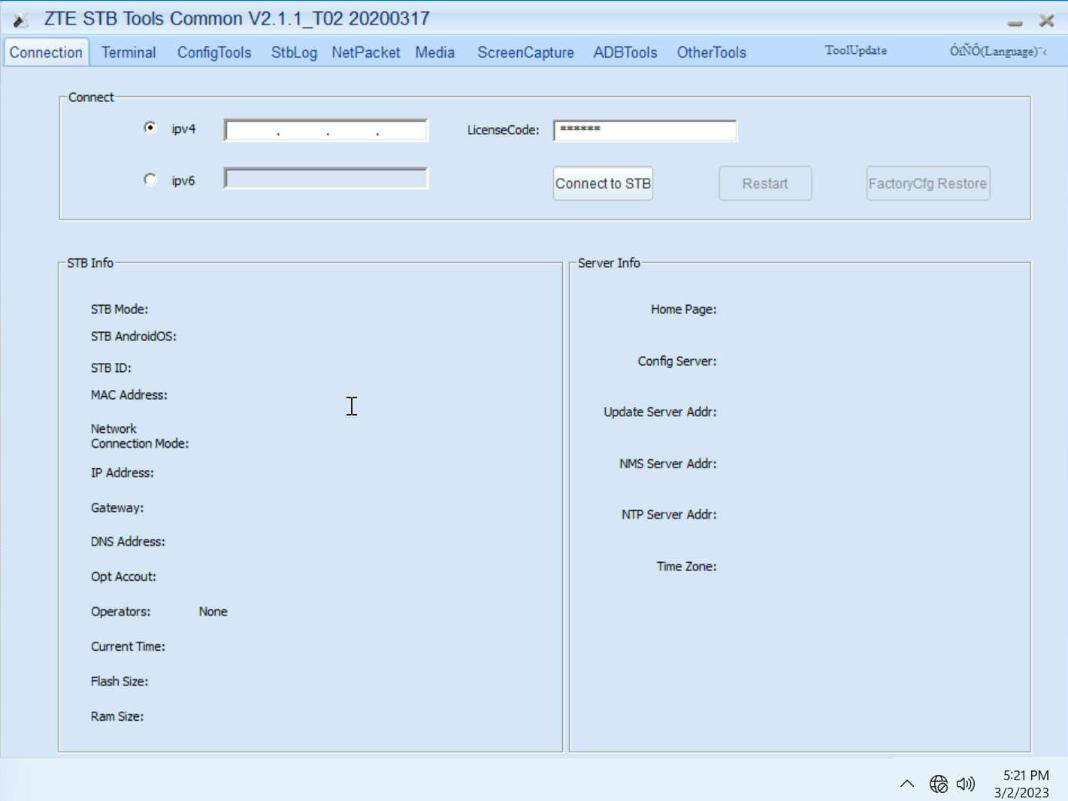1068x801 pixels.
Task: Open the volume speaker tray icon
Action: 966,784
